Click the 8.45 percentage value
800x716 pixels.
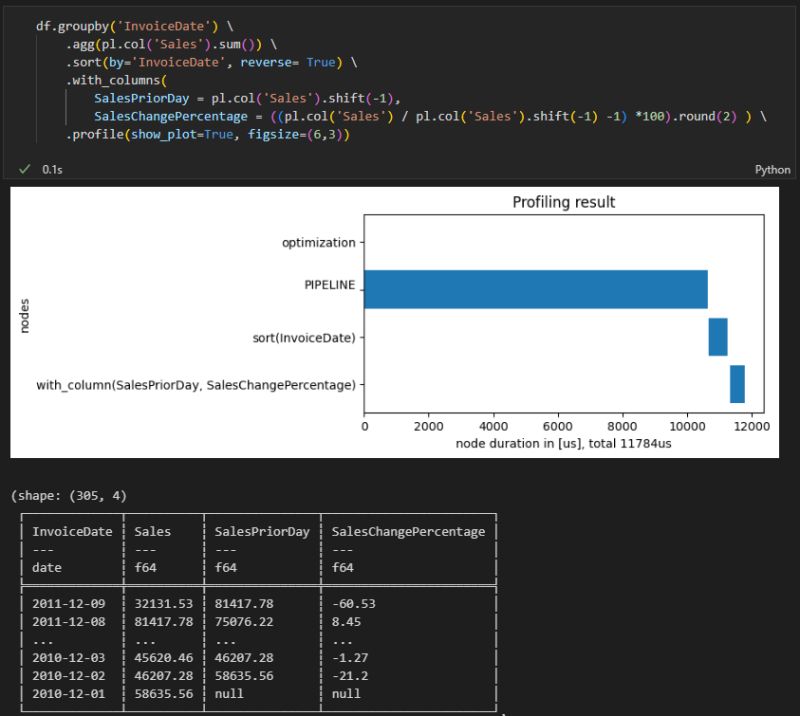click(346, 622)
